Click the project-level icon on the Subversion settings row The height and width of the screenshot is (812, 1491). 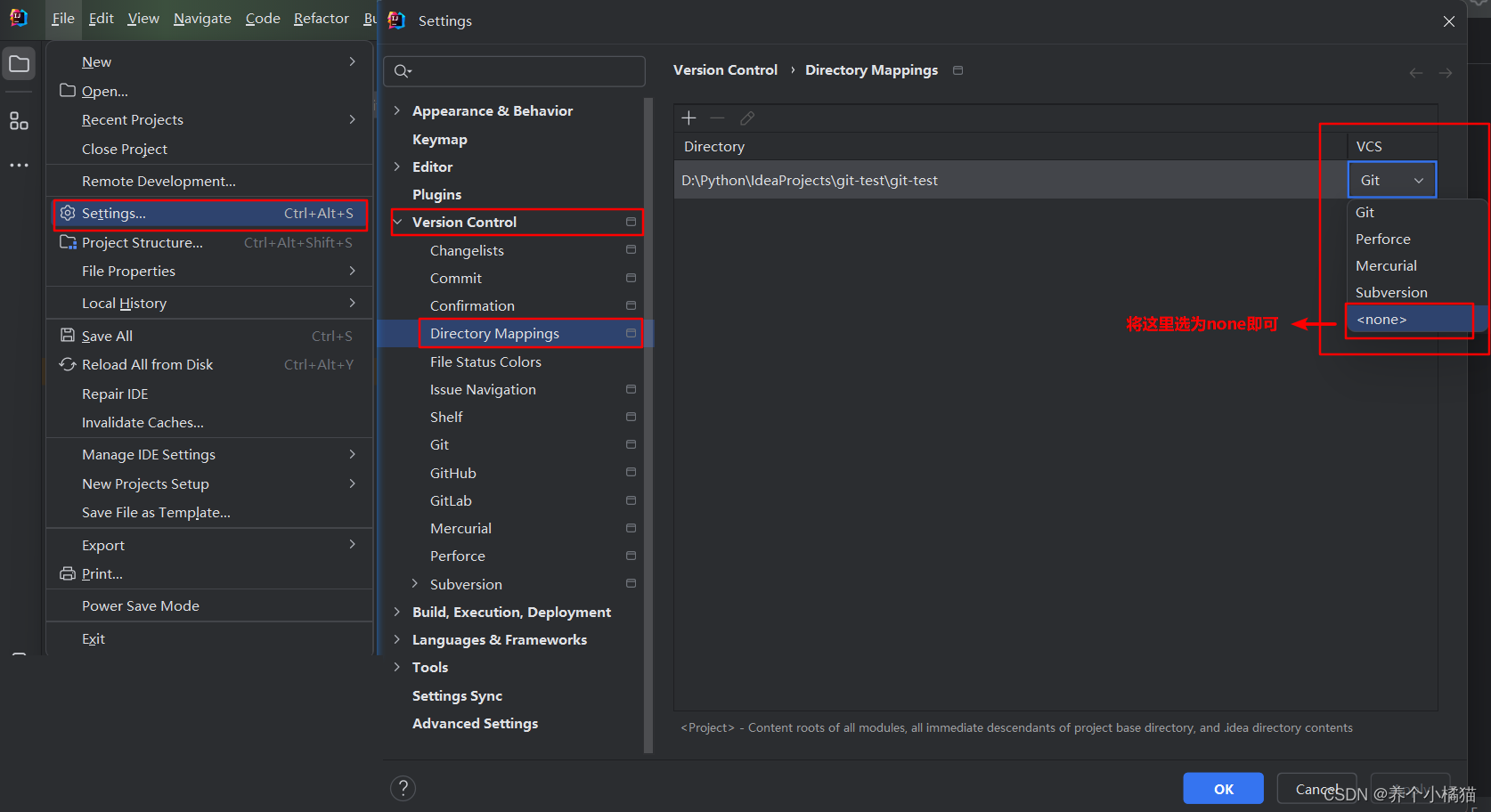point(631,584)
